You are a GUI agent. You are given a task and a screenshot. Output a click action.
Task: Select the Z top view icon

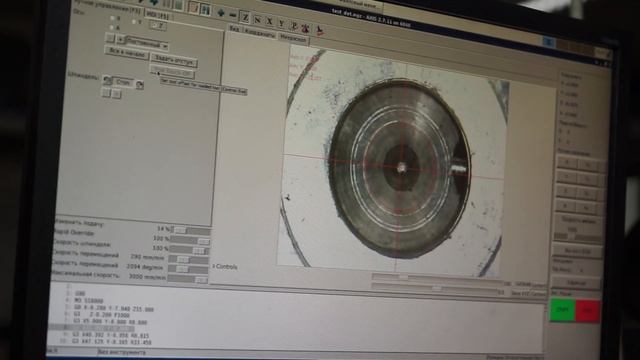tap(245, 17)
